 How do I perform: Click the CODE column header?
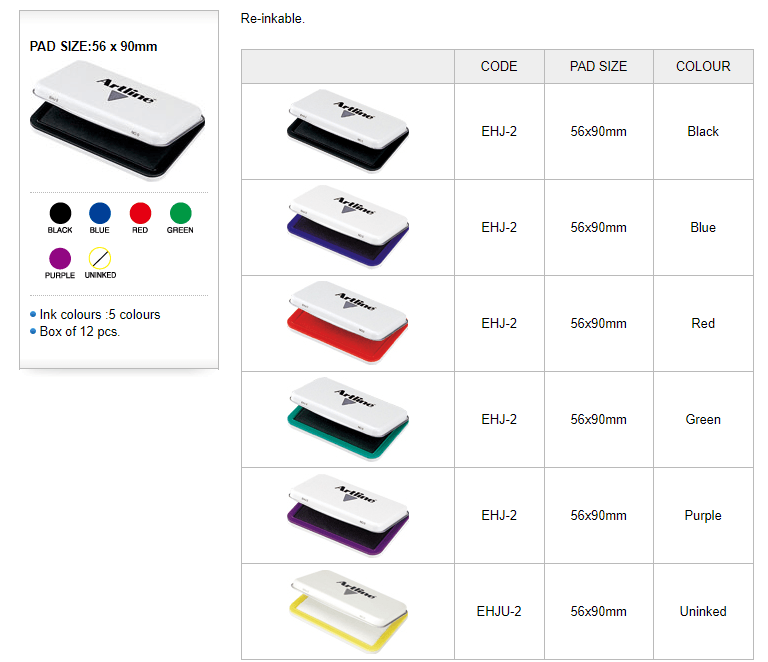tap(499, 66)
